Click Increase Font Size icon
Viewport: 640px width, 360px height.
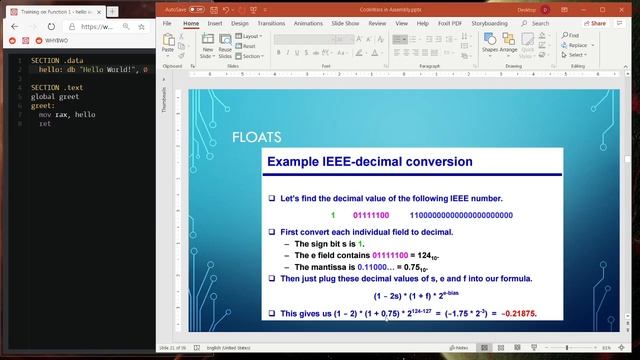point(359,39)
